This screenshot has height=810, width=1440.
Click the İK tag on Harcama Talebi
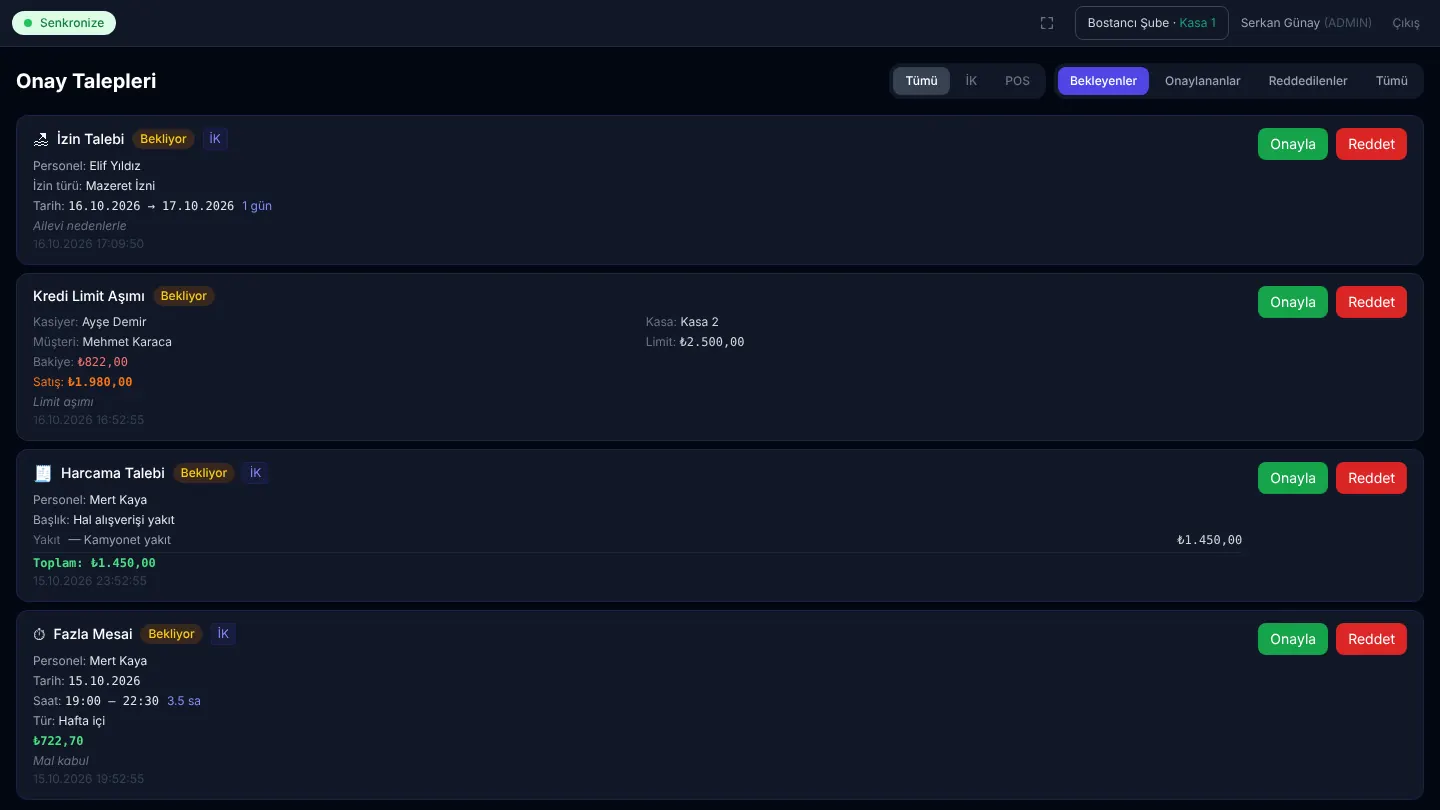tap(256, 473)
